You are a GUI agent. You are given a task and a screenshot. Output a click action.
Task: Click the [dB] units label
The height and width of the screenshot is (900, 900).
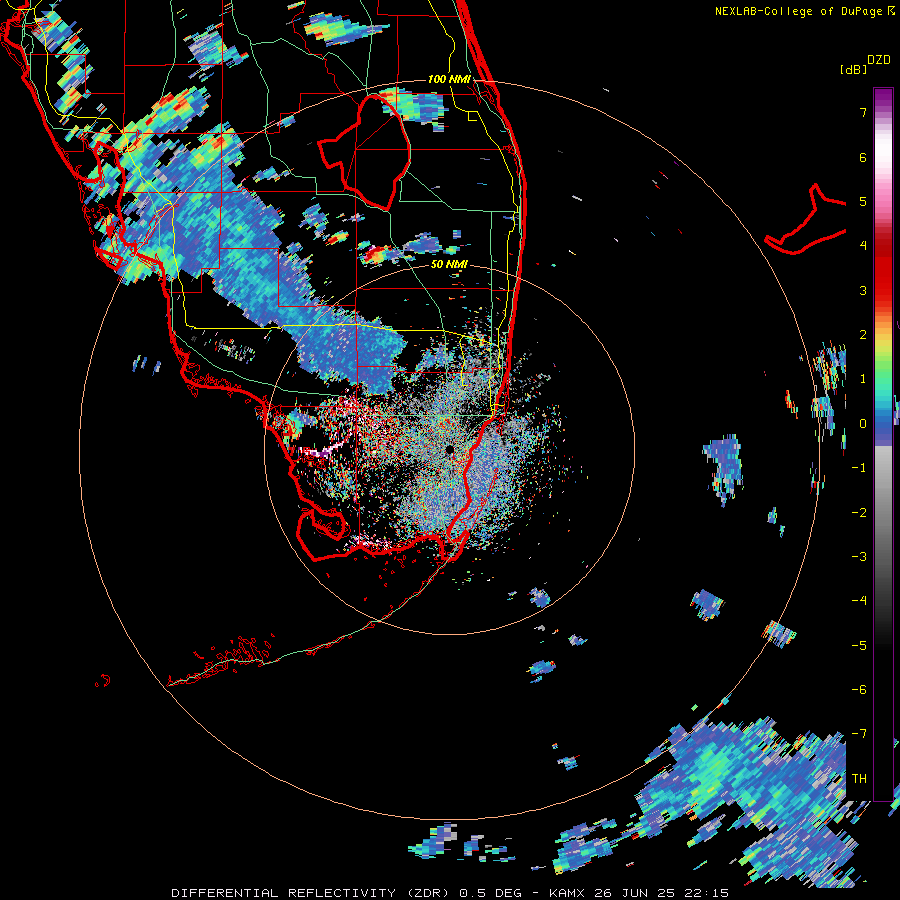[x=854, y=69]
